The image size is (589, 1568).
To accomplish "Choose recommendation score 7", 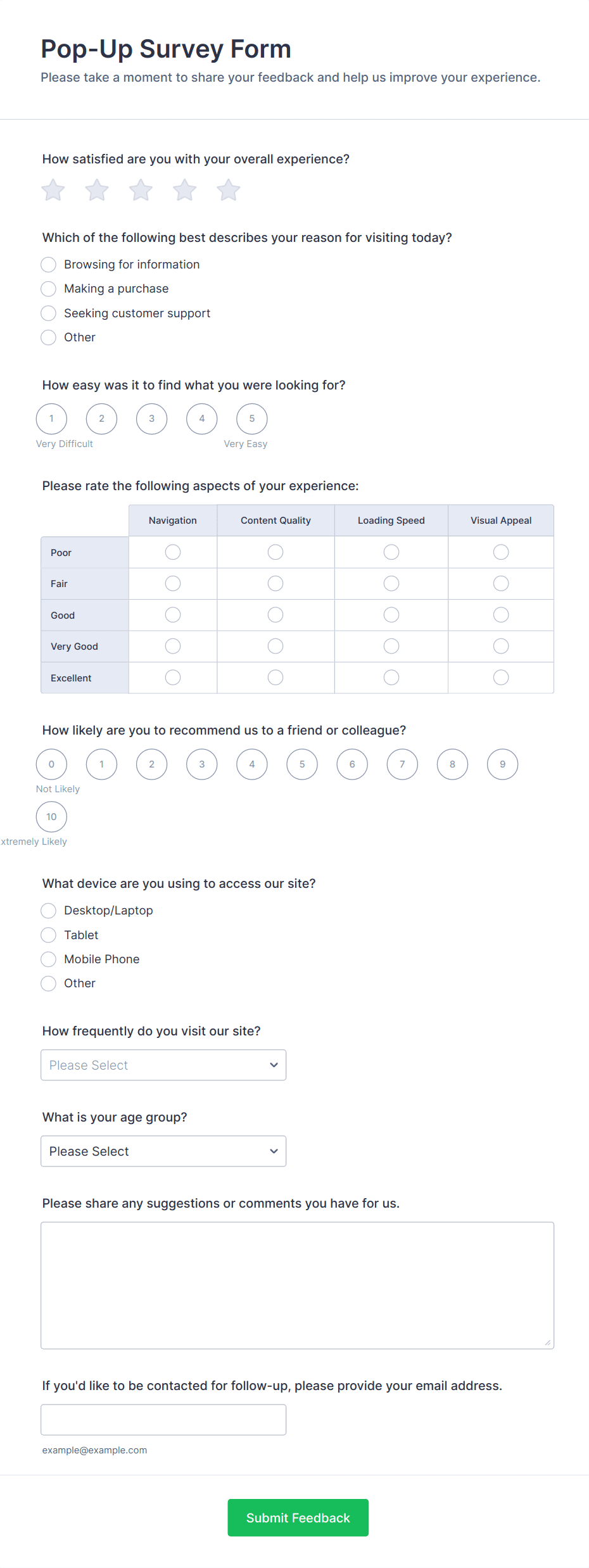I will (402, 764).
